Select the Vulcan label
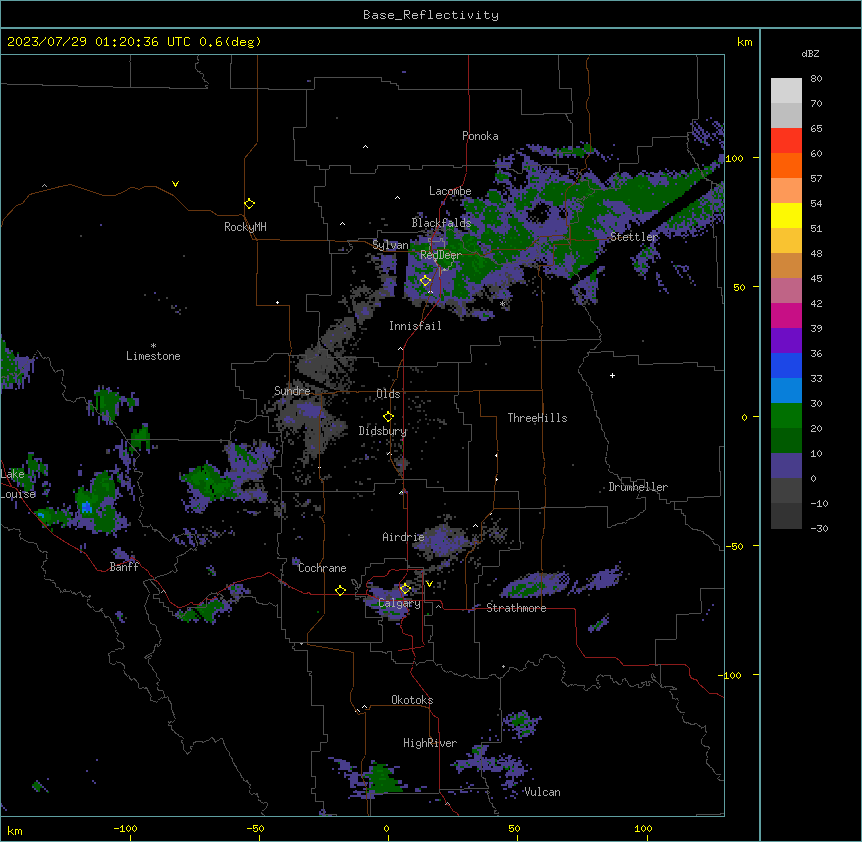The height and width of the screenshot is (842, 862). (x=542, y=792)
